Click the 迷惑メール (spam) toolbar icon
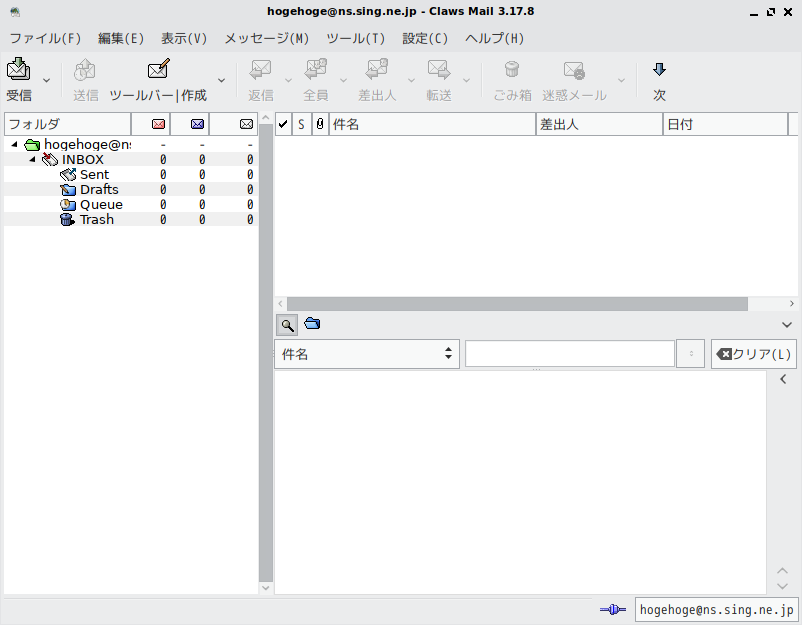Image resolution: width=802 pixels, height=625 pixels. 574,70
